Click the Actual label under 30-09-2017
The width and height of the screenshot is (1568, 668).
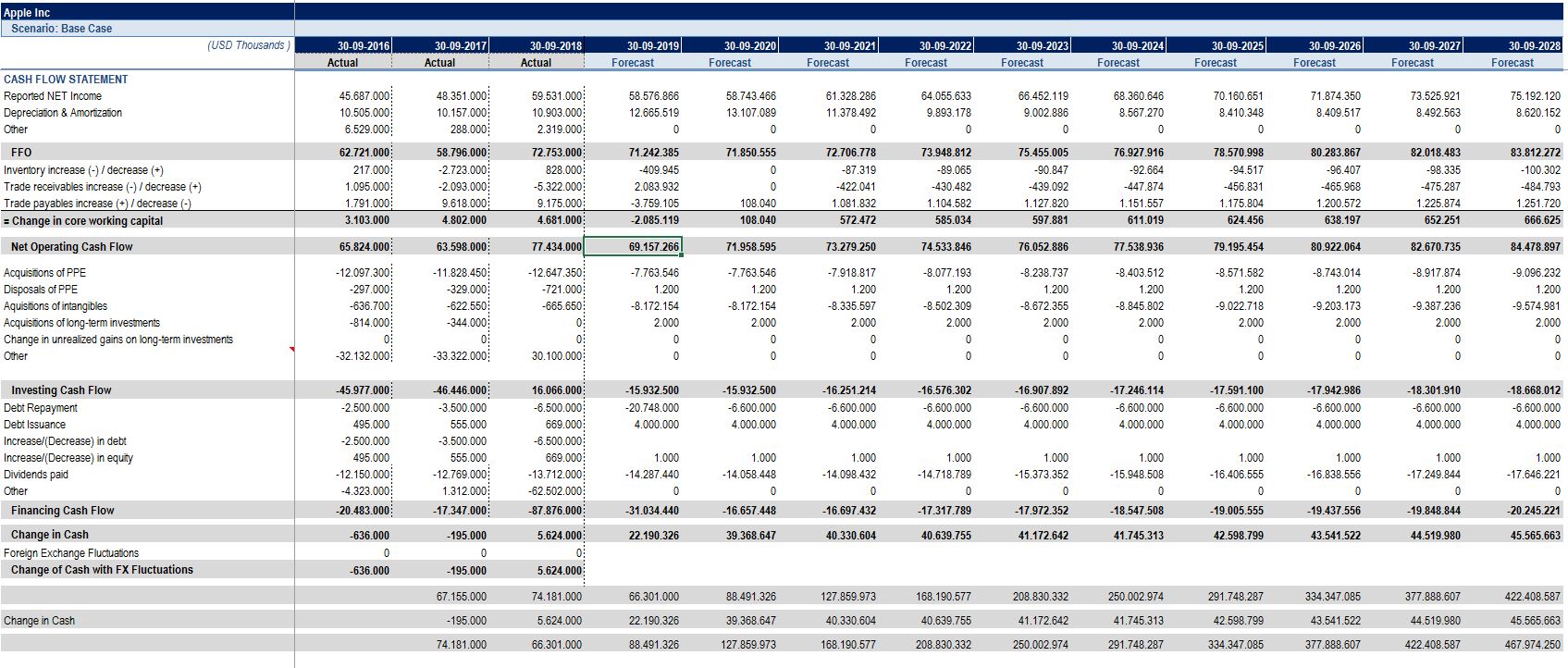point(439,63)
